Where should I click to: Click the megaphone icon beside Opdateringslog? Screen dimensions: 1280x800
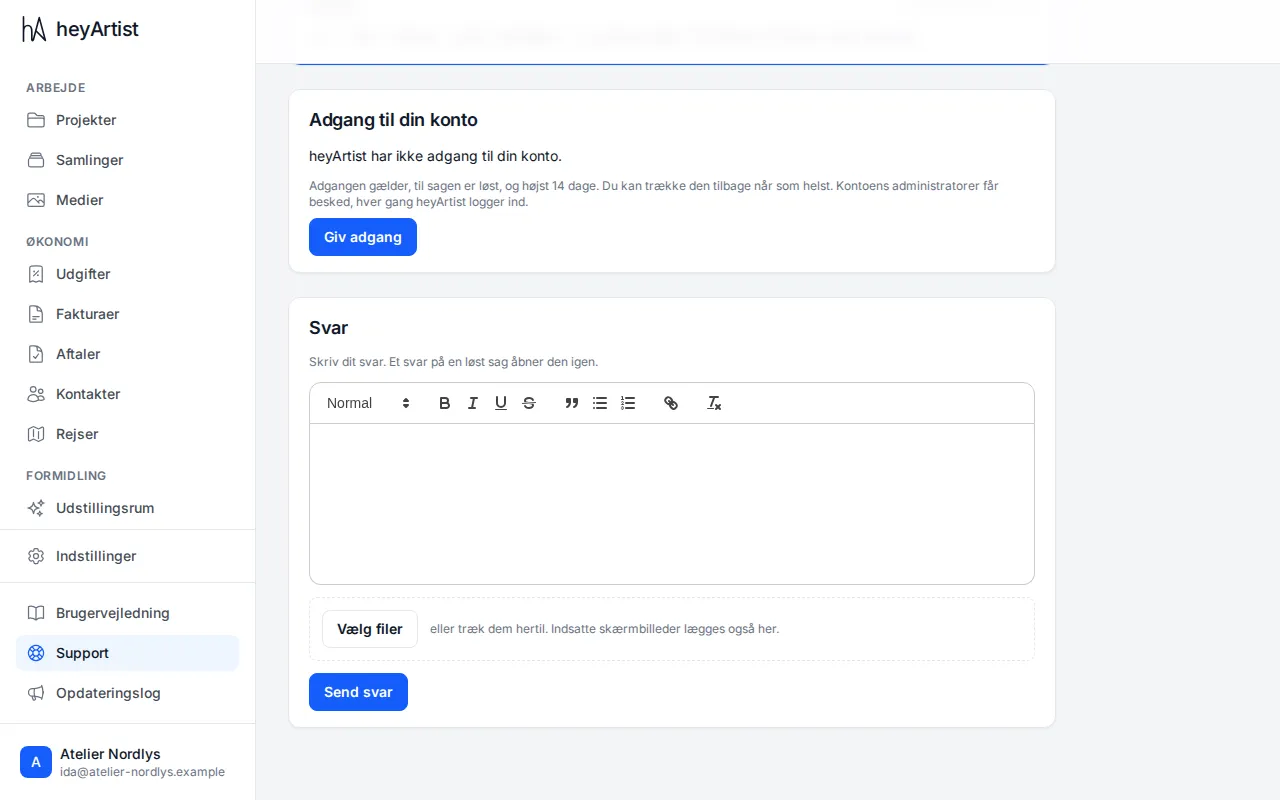click(36, 693)
